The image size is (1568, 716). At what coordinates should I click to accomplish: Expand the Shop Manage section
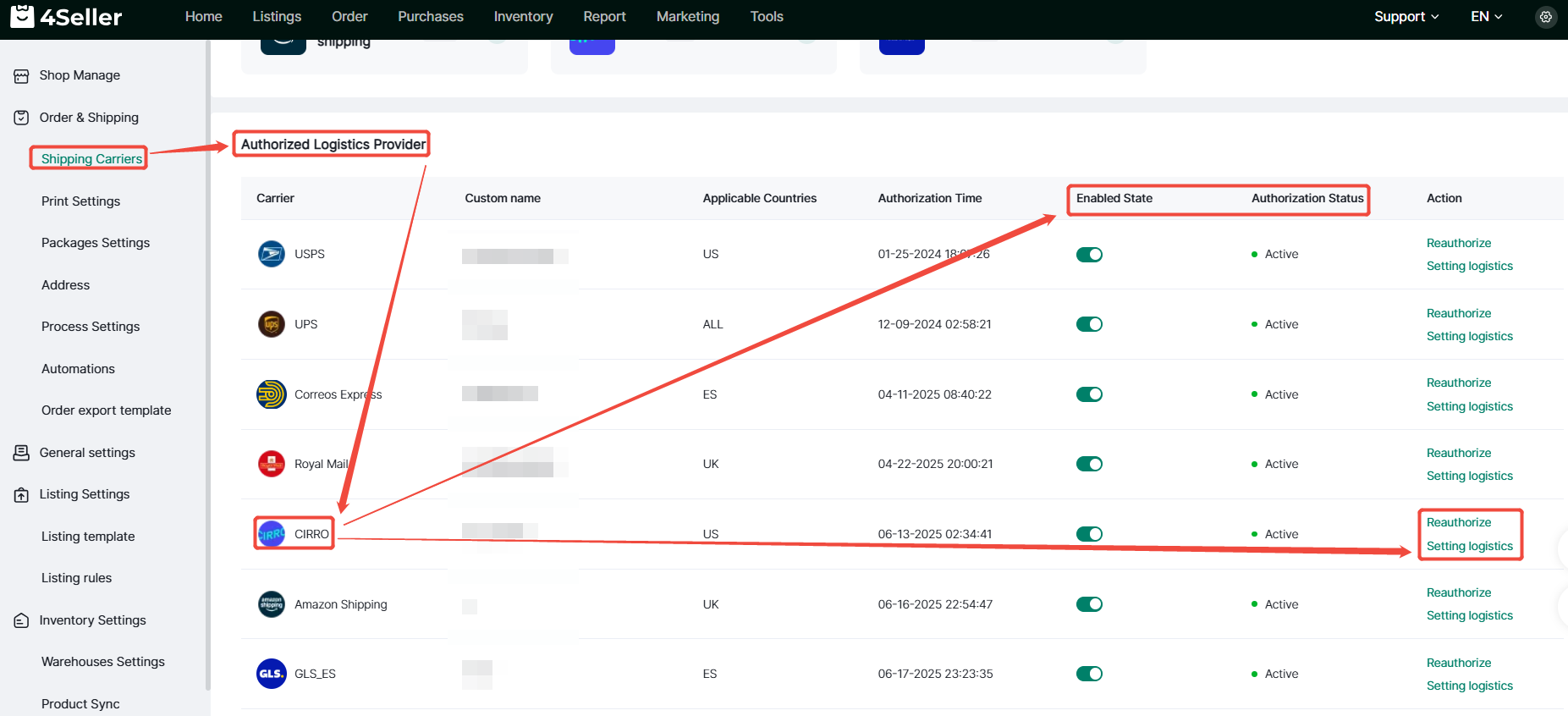tap(80, 75)
